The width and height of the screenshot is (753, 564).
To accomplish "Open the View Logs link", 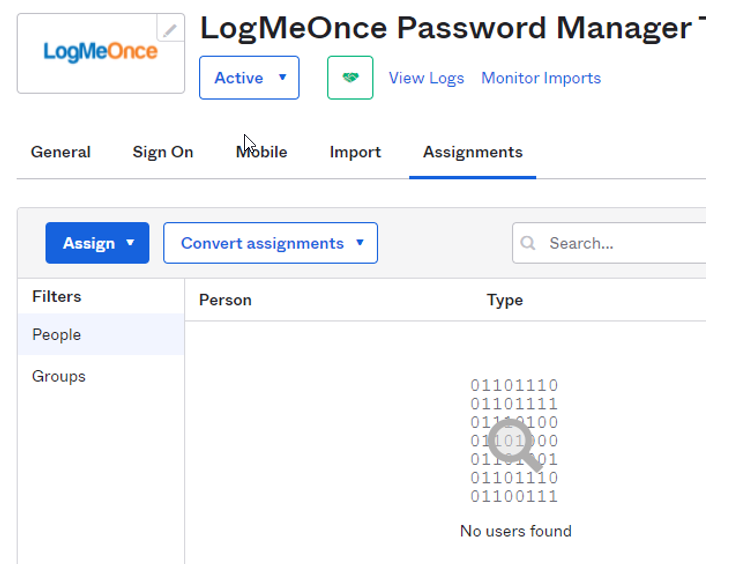I will [426, 78].
